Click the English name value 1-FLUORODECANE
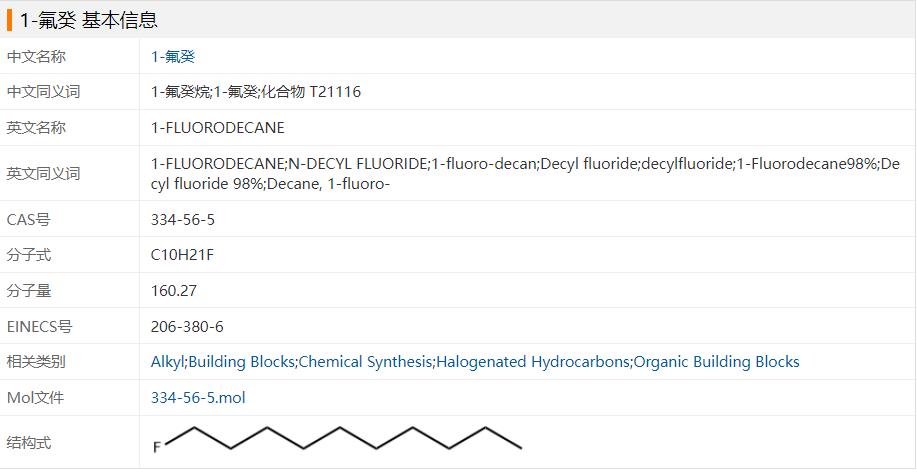The width and height of the screenshot is (917, 474). [218, 128]
